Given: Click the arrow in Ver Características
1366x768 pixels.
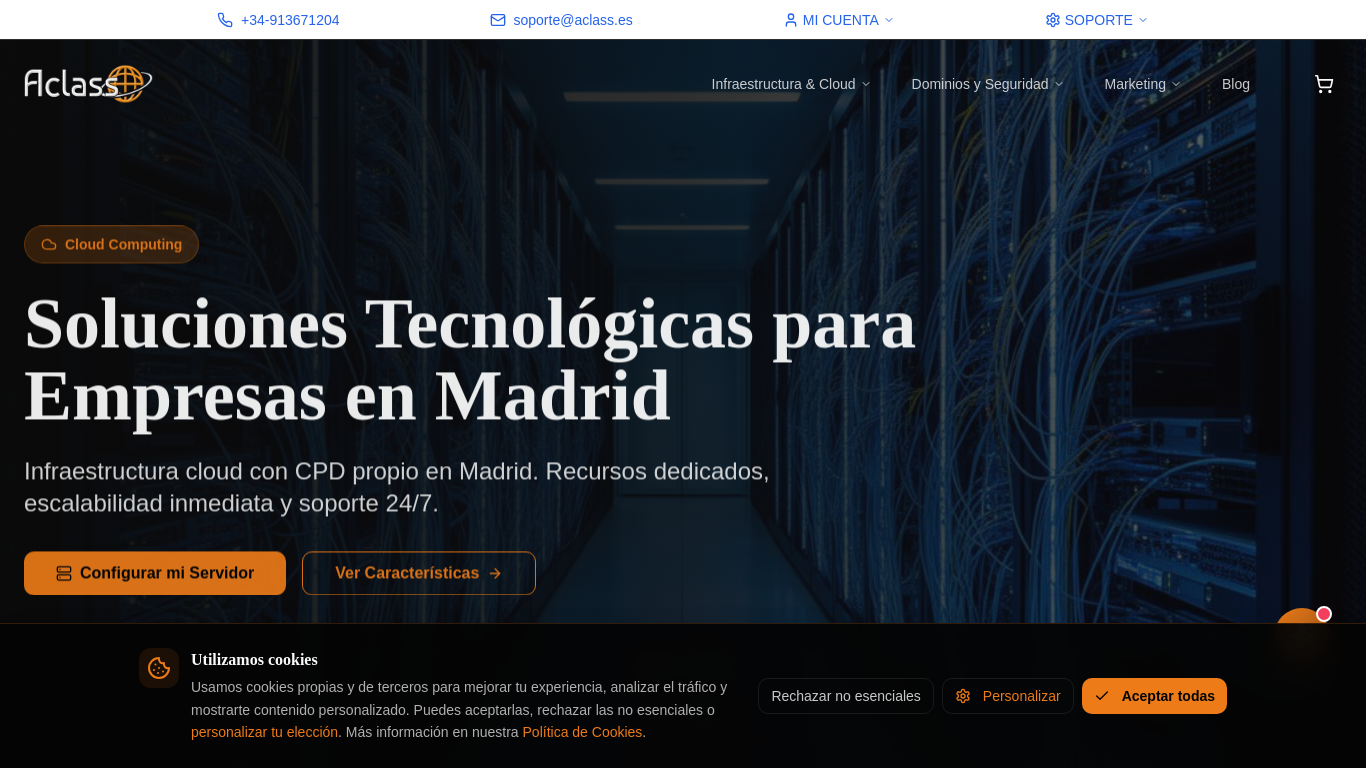Looking at the screenshot, I should (495, 573).
